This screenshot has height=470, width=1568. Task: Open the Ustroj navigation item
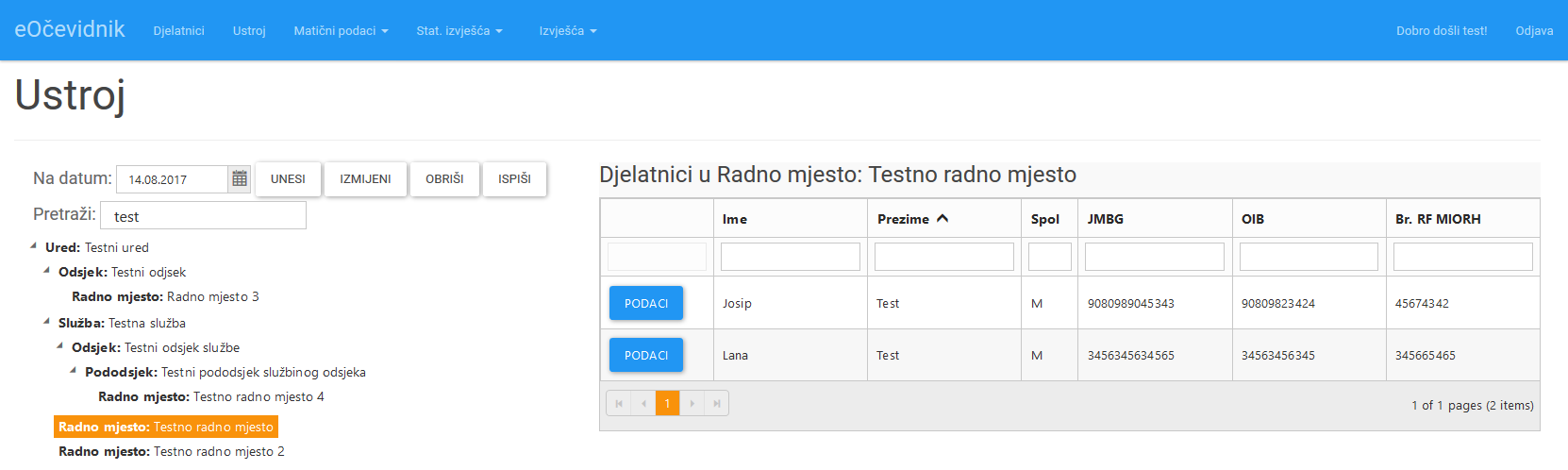249,30
